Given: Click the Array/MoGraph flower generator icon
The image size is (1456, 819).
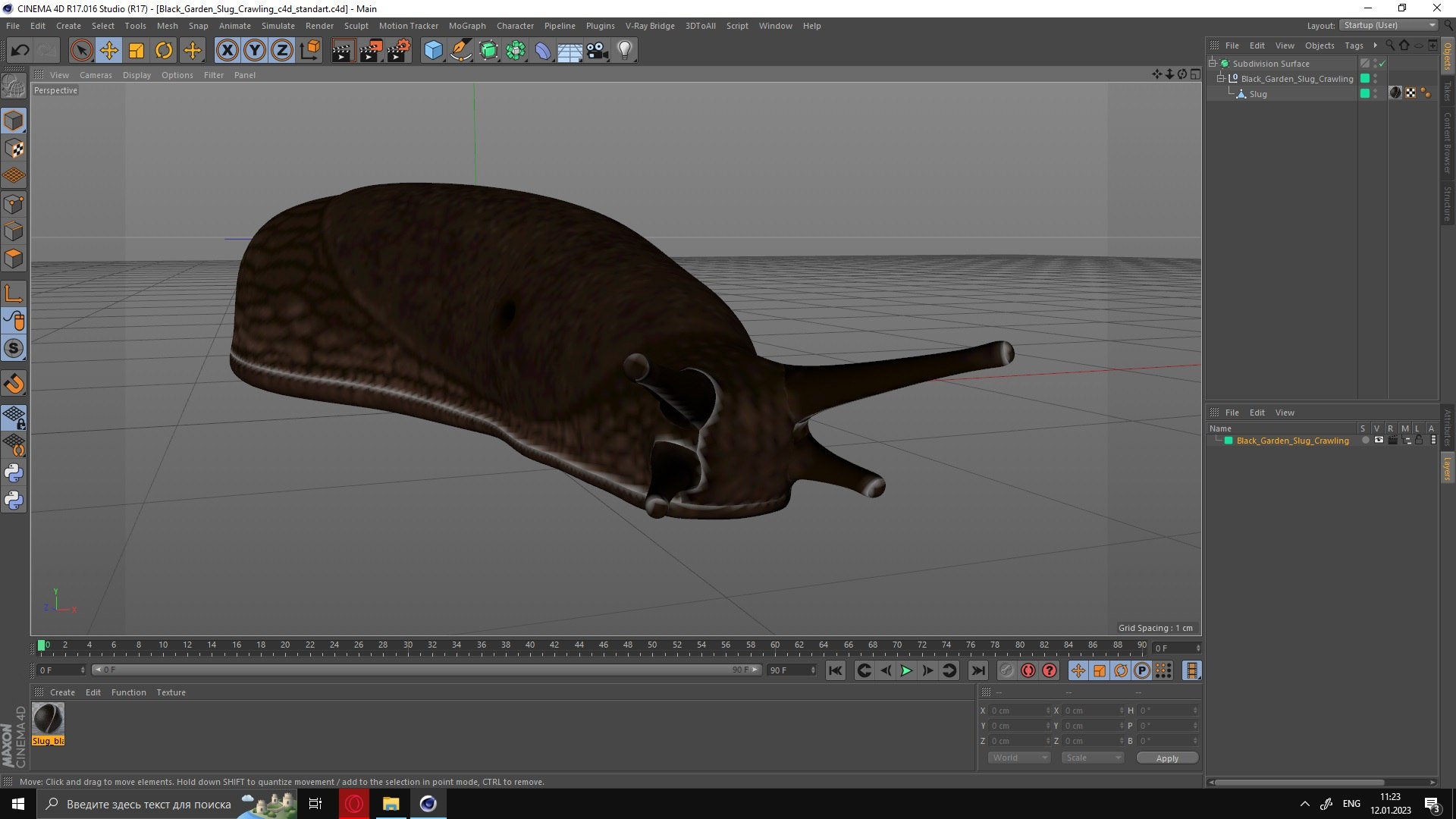Looking at the screenshot, I should coord(516,51).
